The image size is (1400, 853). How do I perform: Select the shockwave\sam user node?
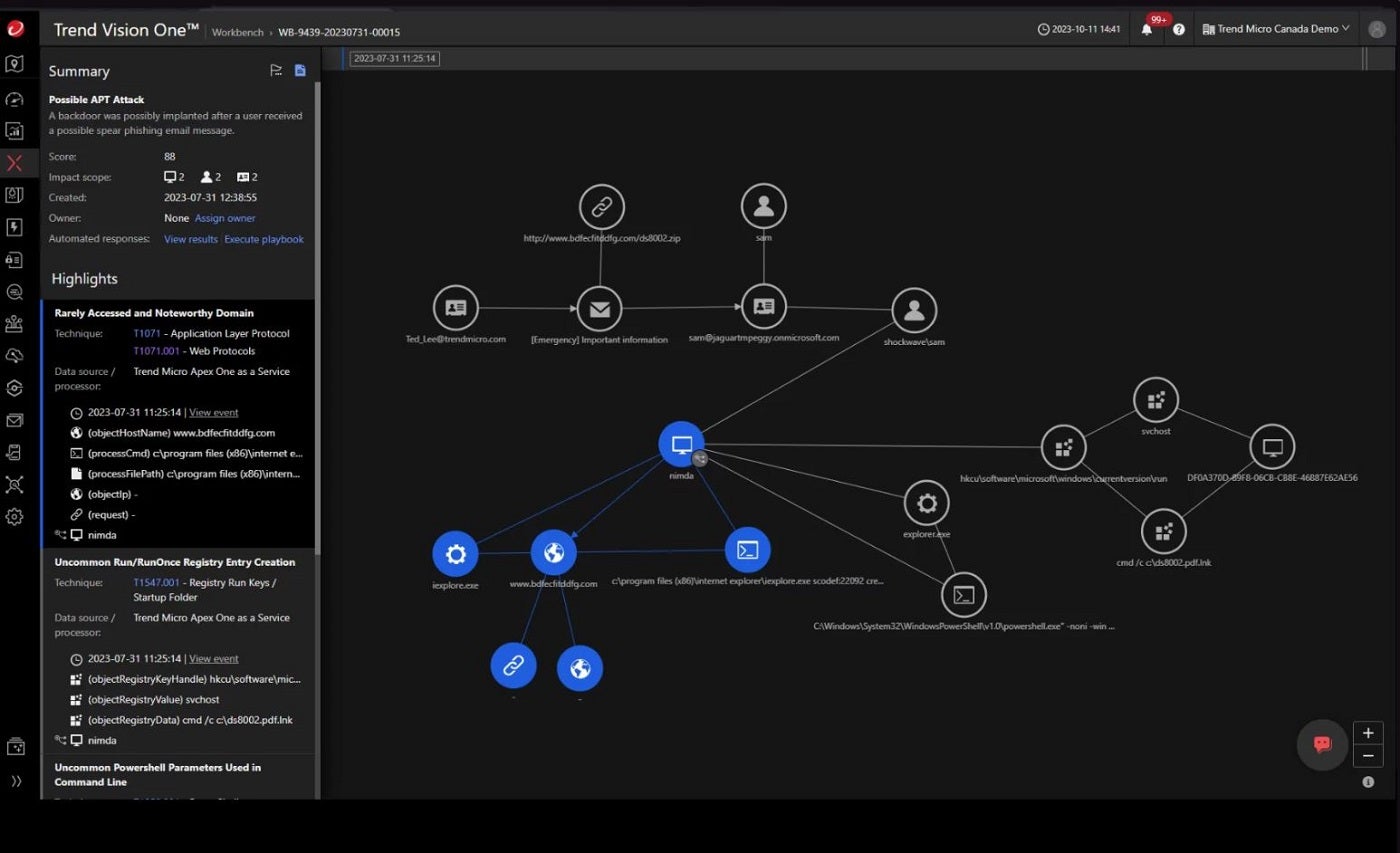pos(914,310)
